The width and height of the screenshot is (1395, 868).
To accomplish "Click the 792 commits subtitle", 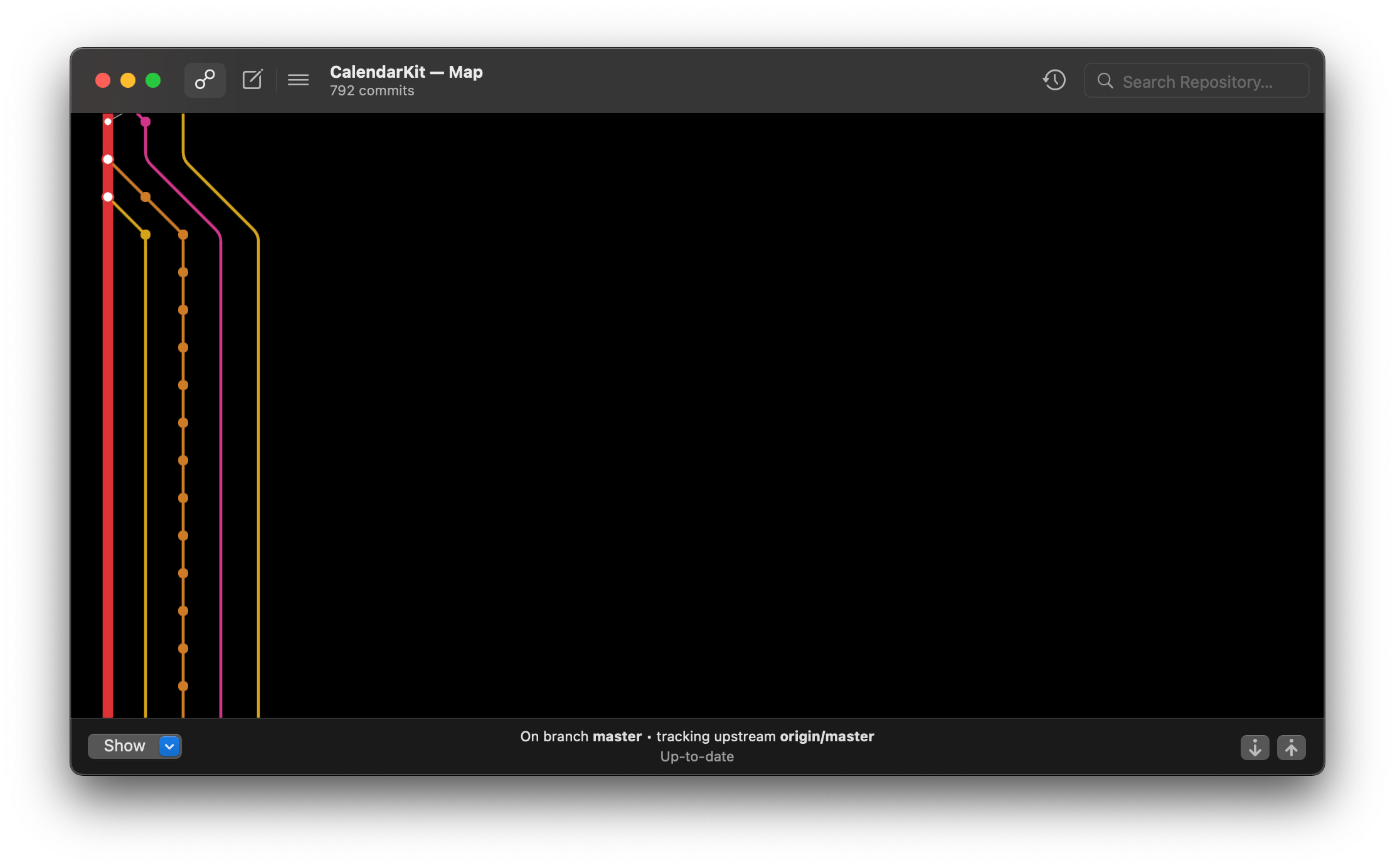I will point(372,90).
